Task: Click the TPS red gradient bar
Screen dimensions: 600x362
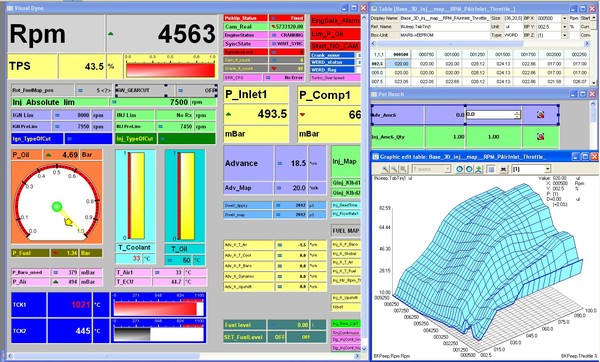Action: [170, 70]
